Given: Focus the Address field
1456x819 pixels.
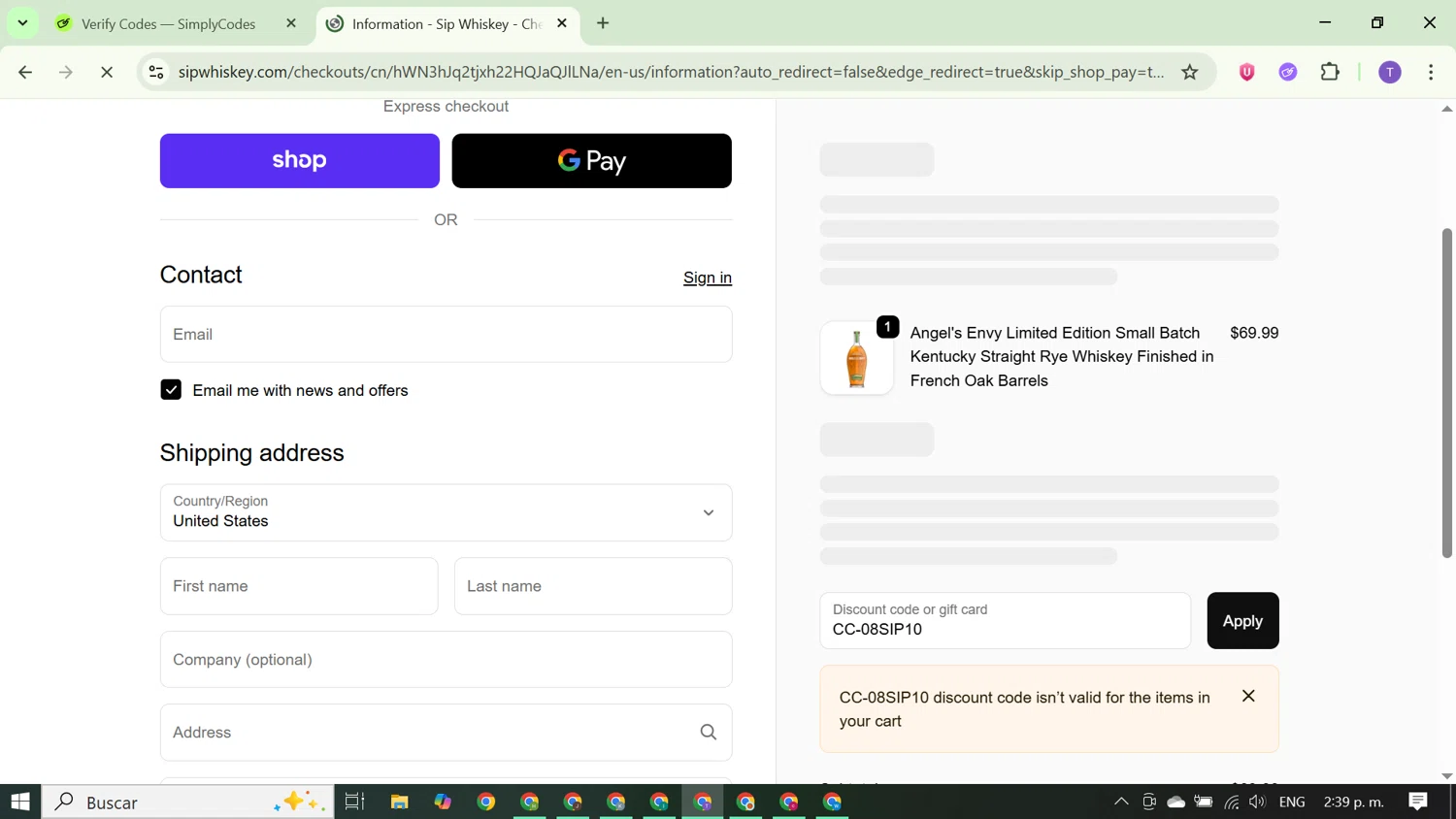Looking at the screenshot, I should click(446, 733).
